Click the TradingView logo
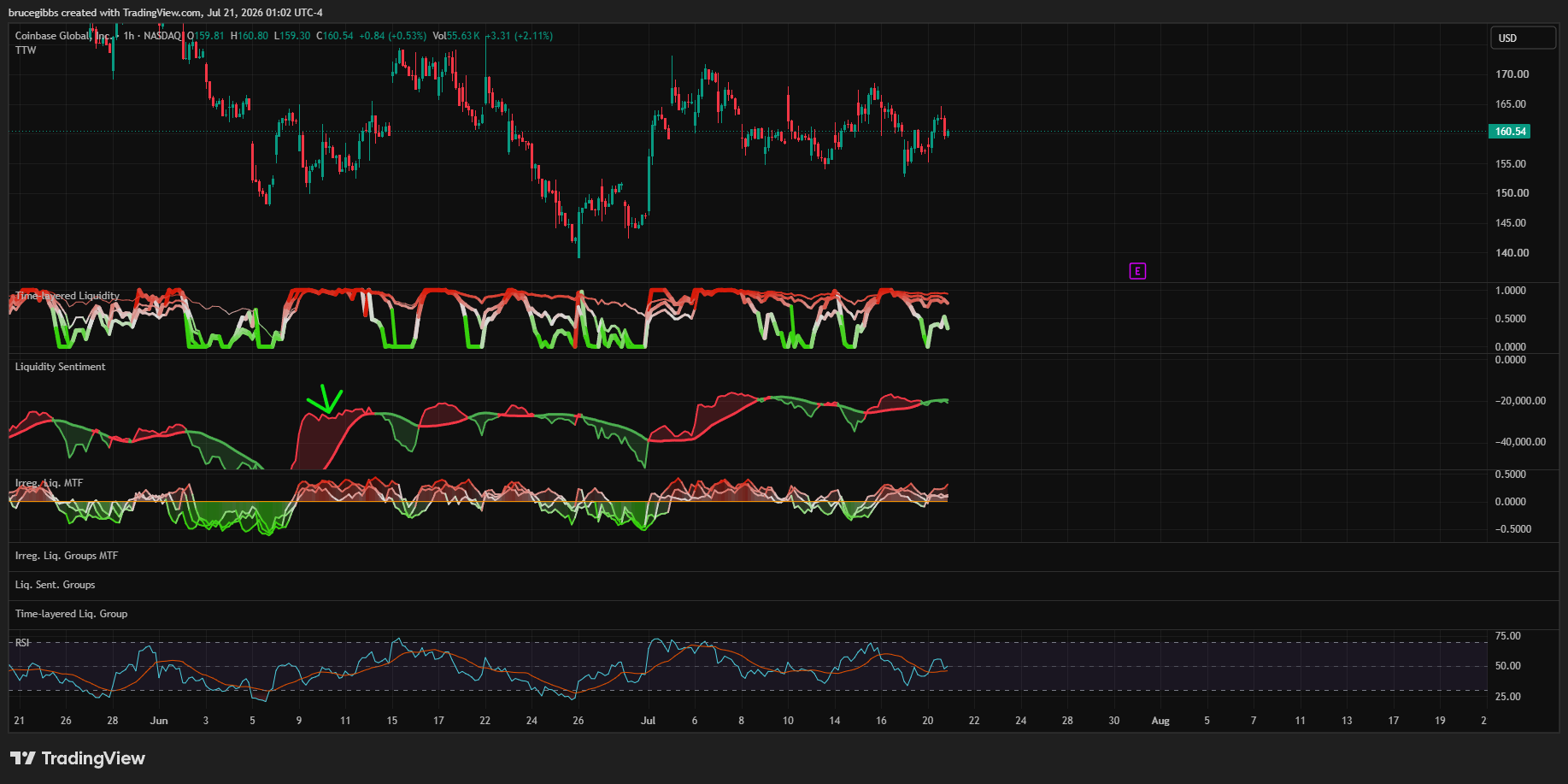 [78, 758]
